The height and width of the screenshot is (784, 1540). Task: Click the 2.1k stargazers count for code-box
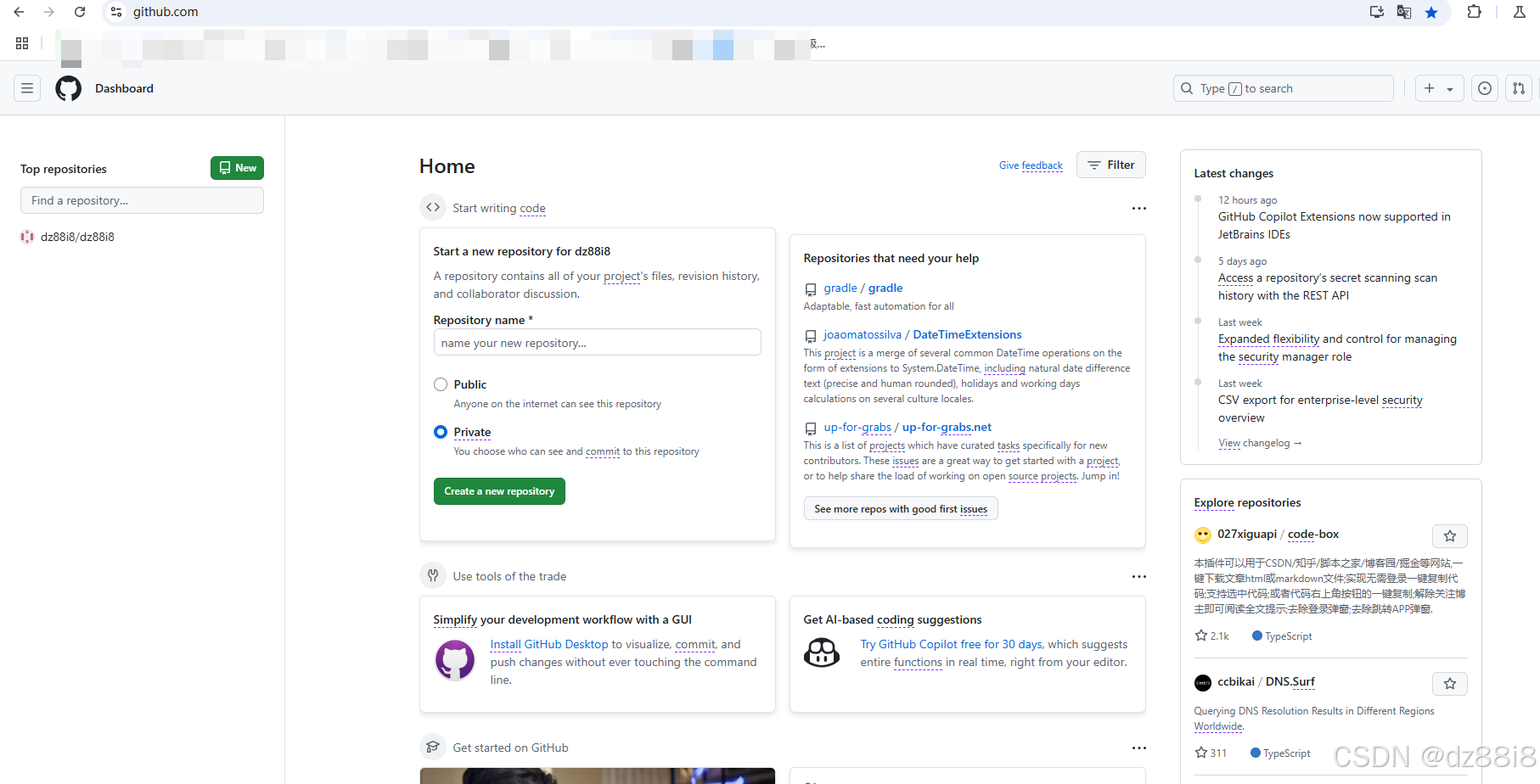pos(1211,636)
